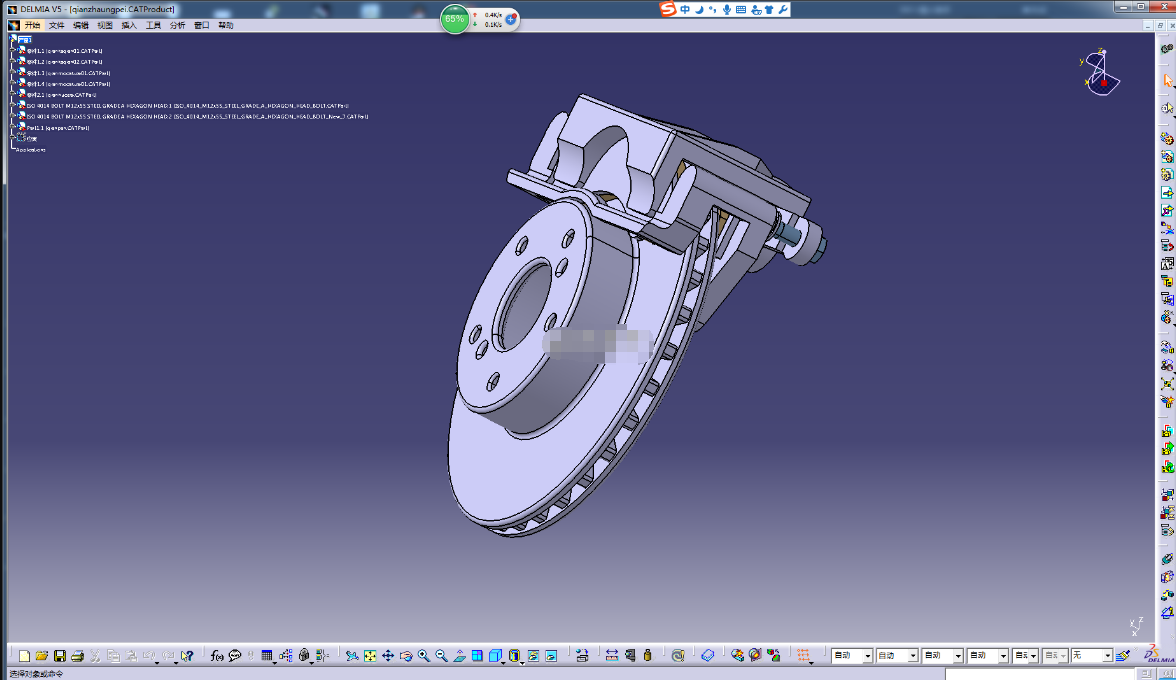Click the Save floppy disk icon
Image resolution: width=1176 pixels, height=680 pixels.
click(59, 656)
